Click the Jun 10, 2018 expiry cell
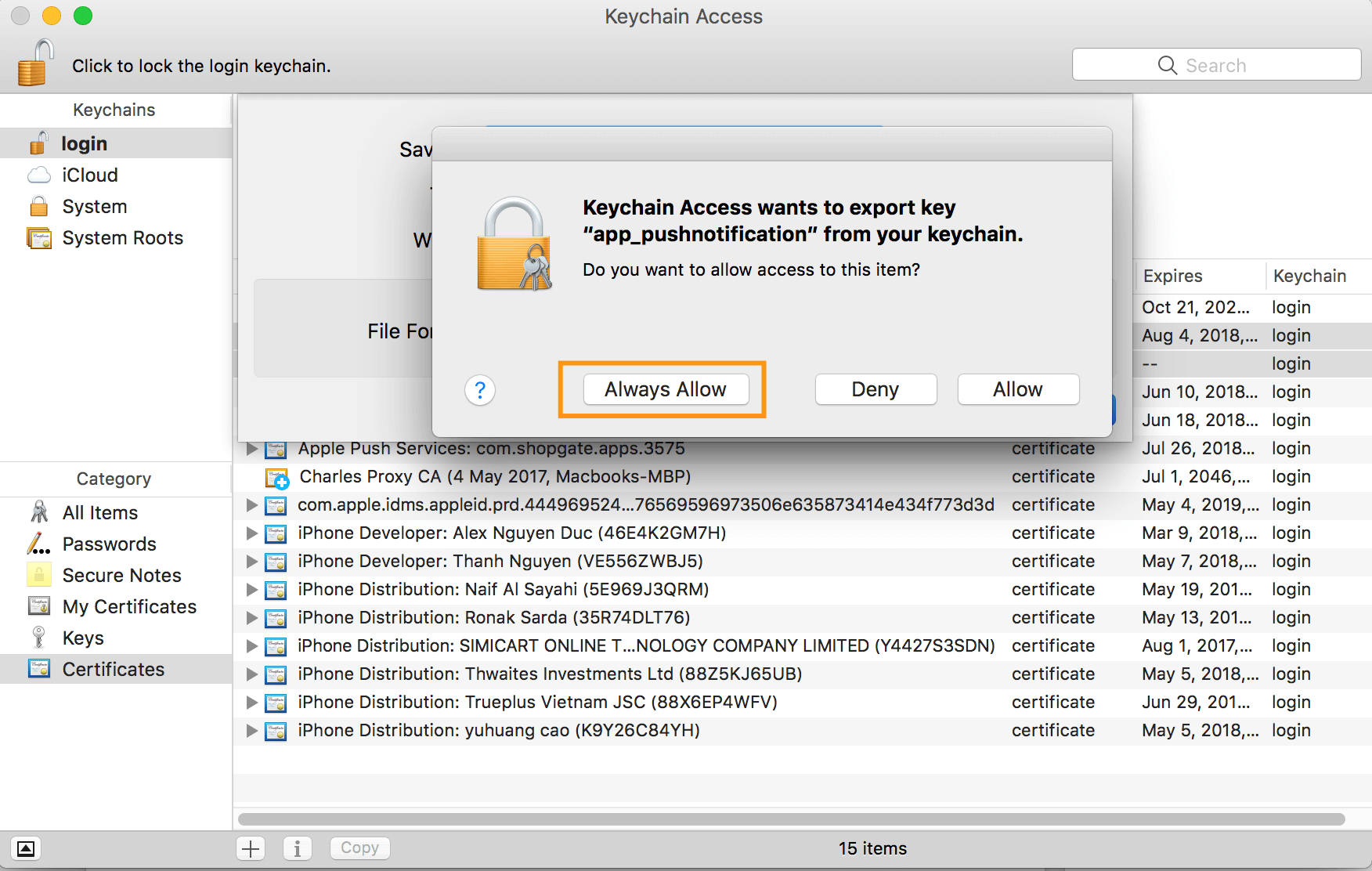This screenshot has height=871, width=1372. (1200, 392)
